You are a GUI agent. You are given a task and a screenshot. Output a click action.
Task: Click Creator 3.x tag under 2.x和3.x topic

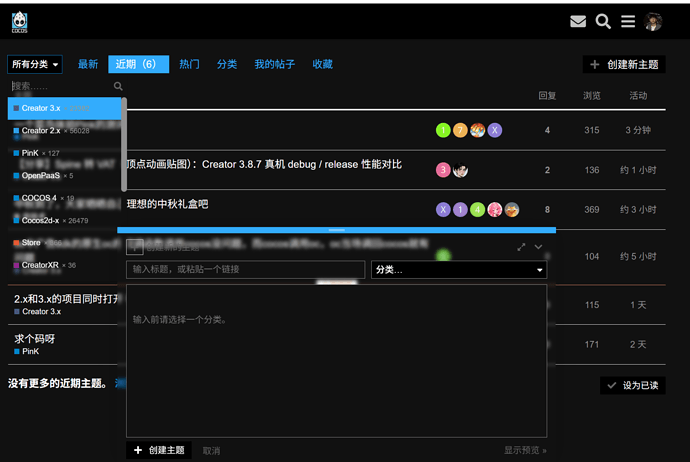click(37, 312)
